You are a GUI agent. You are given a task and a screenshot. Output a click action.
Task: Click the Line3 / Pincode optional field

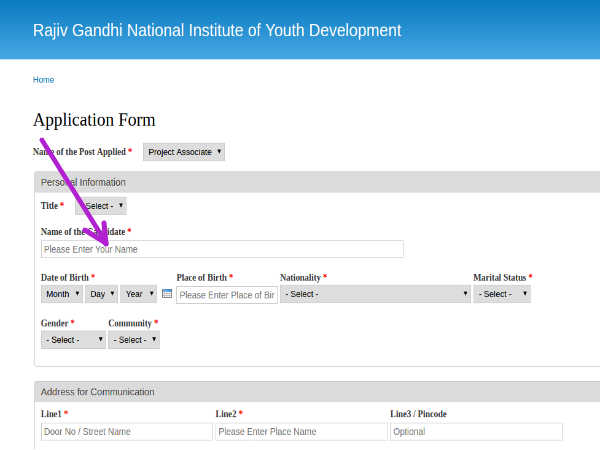pyautogui.click(x=476, y=432)
